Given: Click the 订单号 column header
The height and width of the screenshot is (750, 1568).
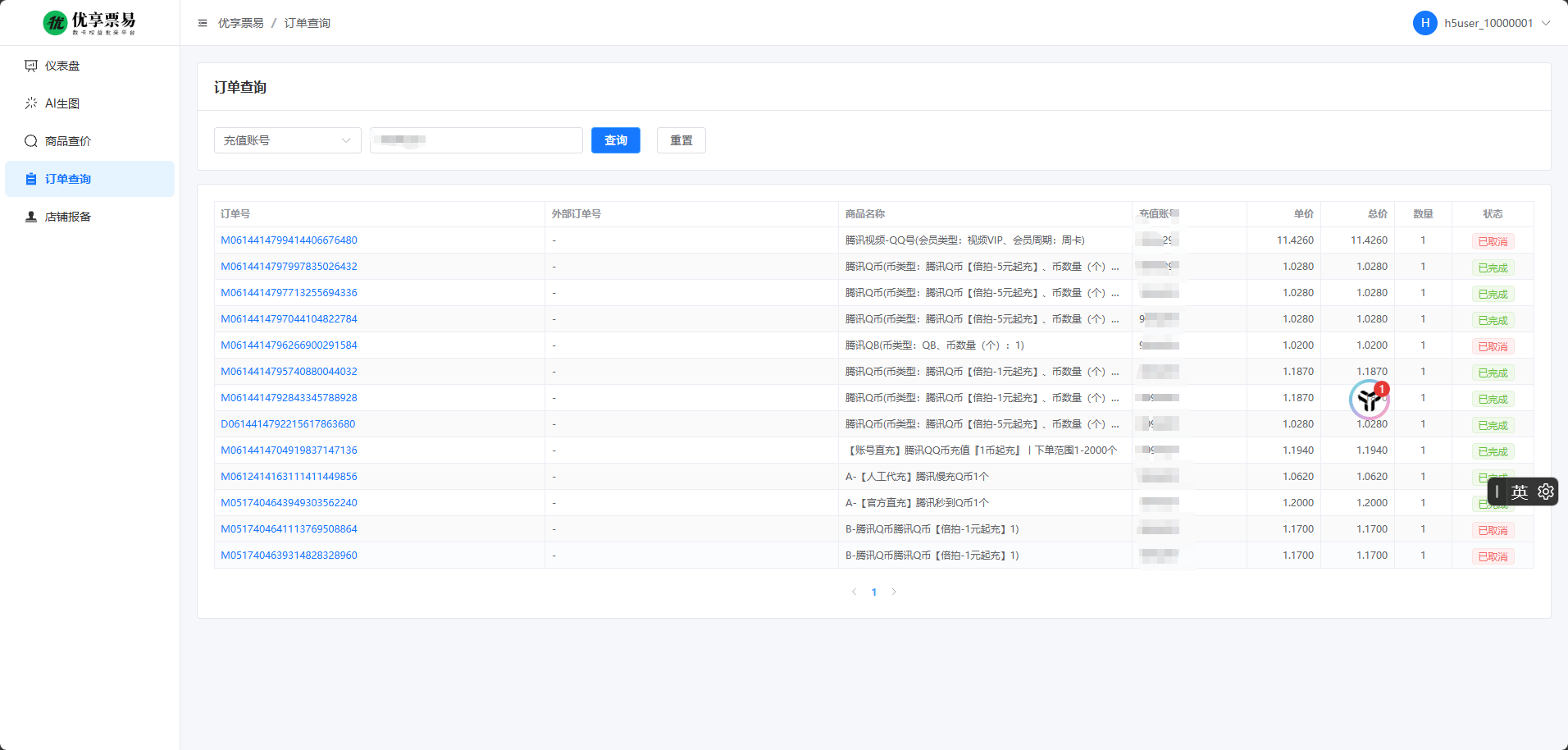Looking at the screenshot, I should tap(235, 214).
